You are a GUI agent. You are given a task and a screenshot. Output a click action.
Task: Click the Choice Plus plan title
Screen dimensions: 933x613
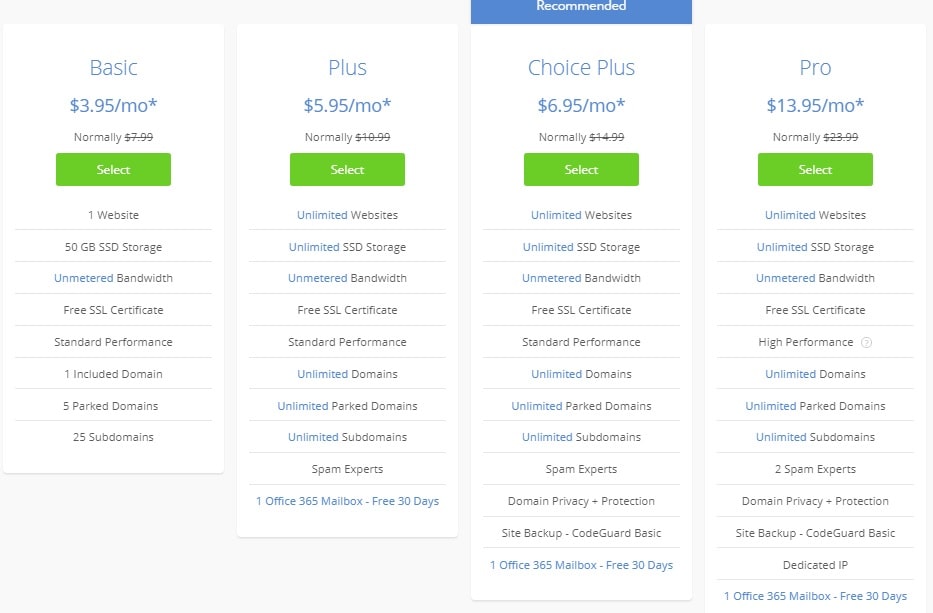(581, 68)
